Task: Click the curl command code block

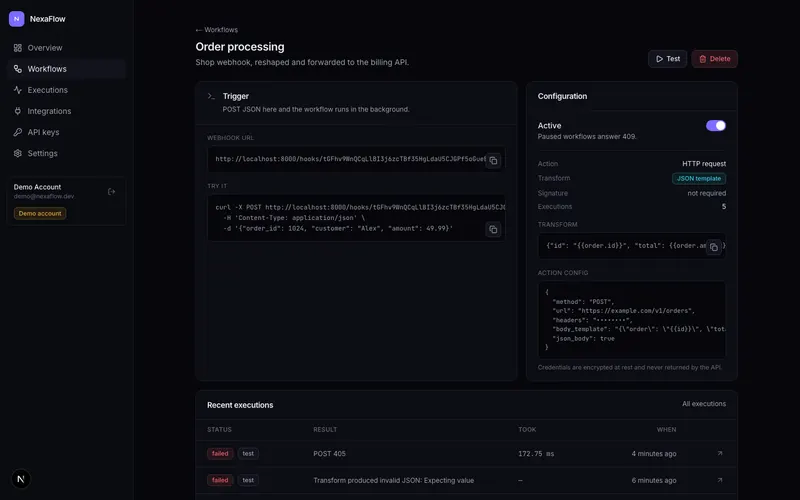Action: (356, 218)
